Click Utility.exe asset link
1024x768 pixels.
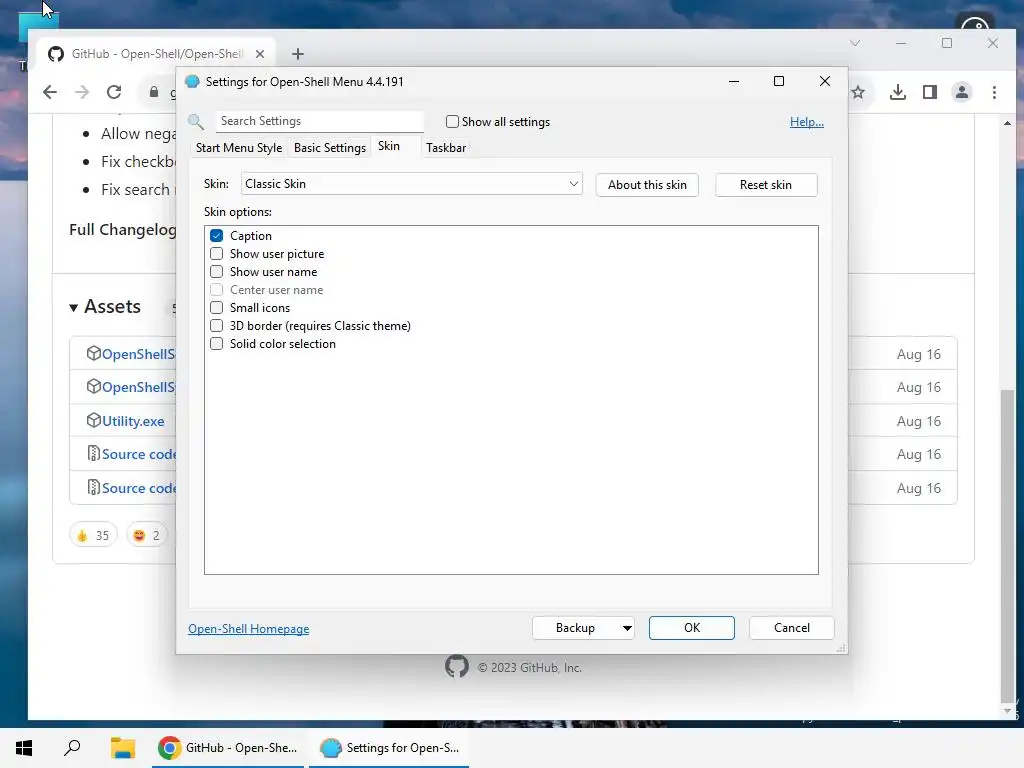coord(133,421)
